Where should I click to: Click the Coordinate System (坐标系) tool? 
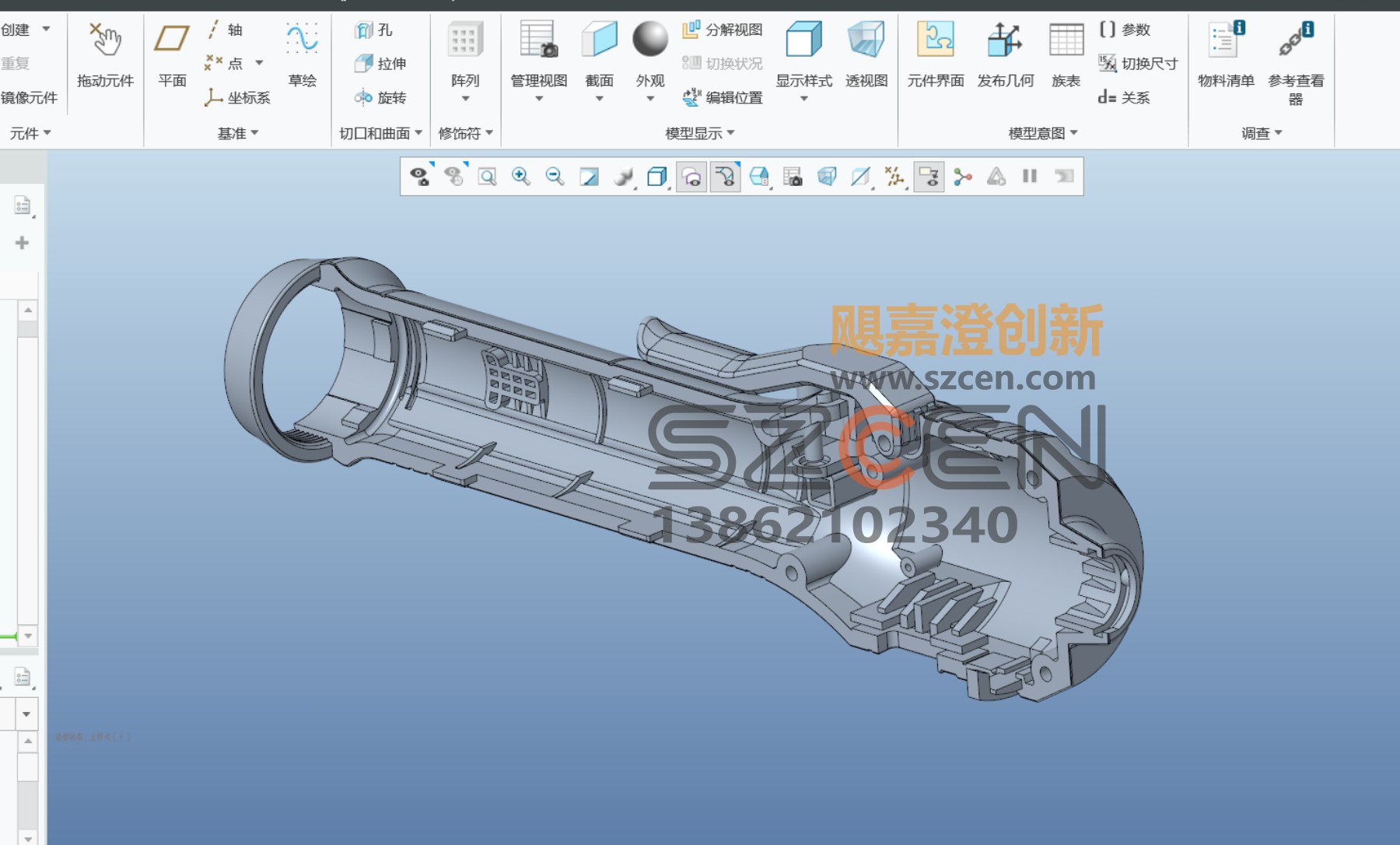click(237, 97)
